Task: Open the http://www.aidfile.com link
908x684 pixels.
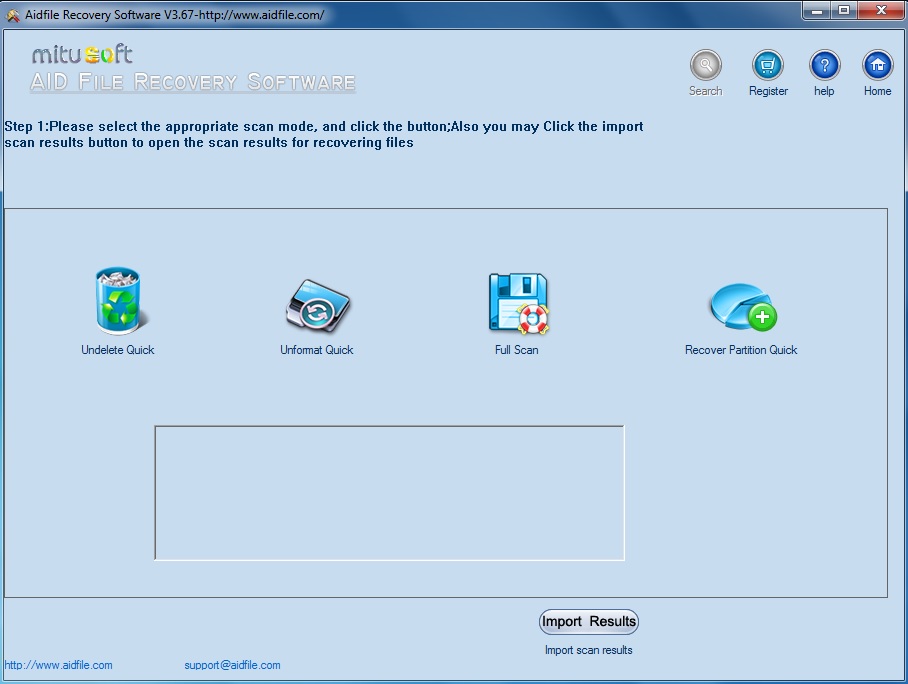Action: click(x=60, y=665)
